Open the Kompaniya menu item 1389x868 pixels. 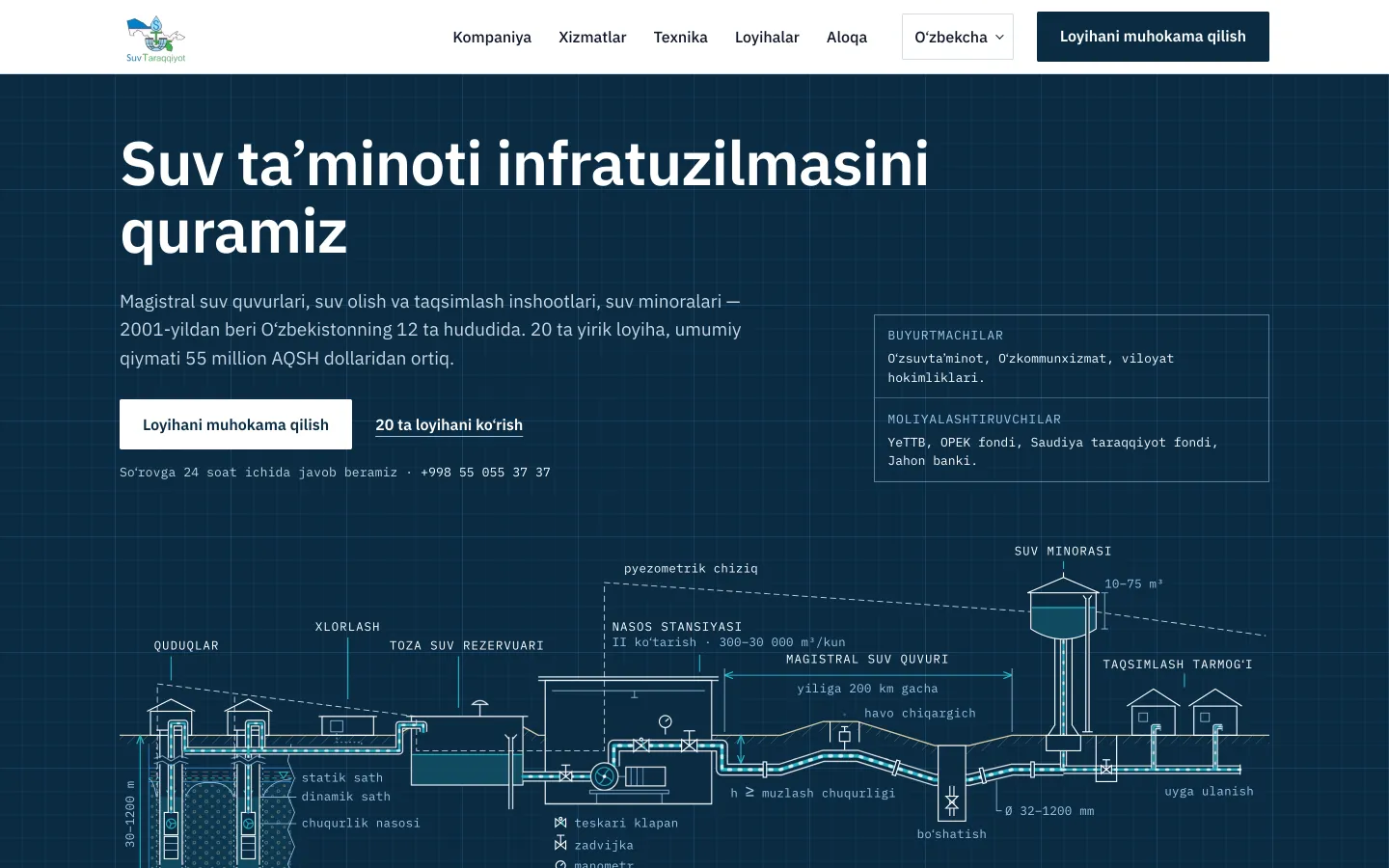click(x=492, y=37)
